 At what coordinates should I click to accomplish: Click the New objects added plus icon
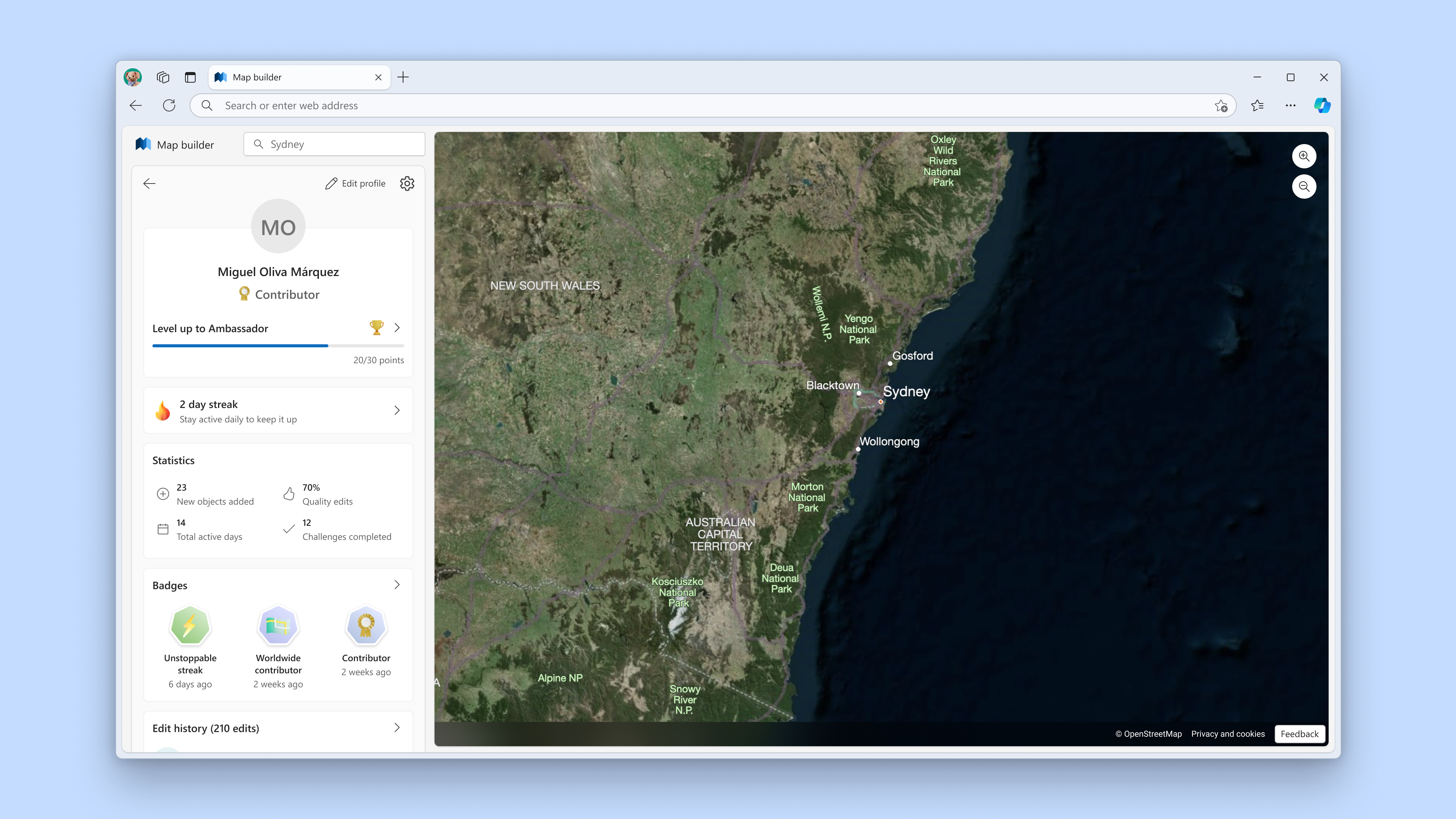click(163, 494)
